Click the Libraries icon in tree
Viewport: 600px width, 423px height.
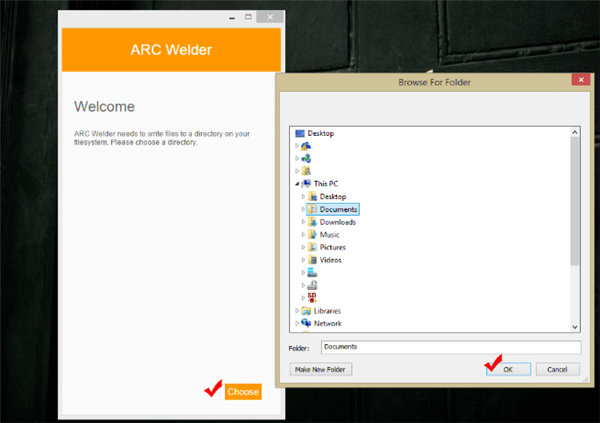click(305, 311)
